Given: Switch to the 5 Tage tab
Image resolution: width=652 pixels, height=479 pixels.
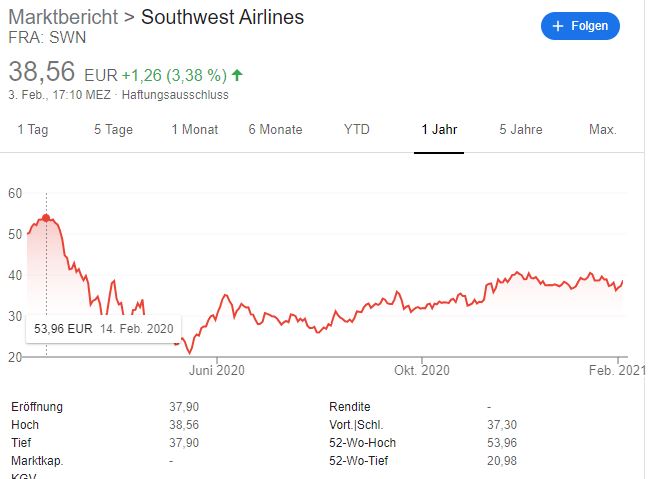Looking at the screenshot, I should pyautogui.click(x=114, y=129).
